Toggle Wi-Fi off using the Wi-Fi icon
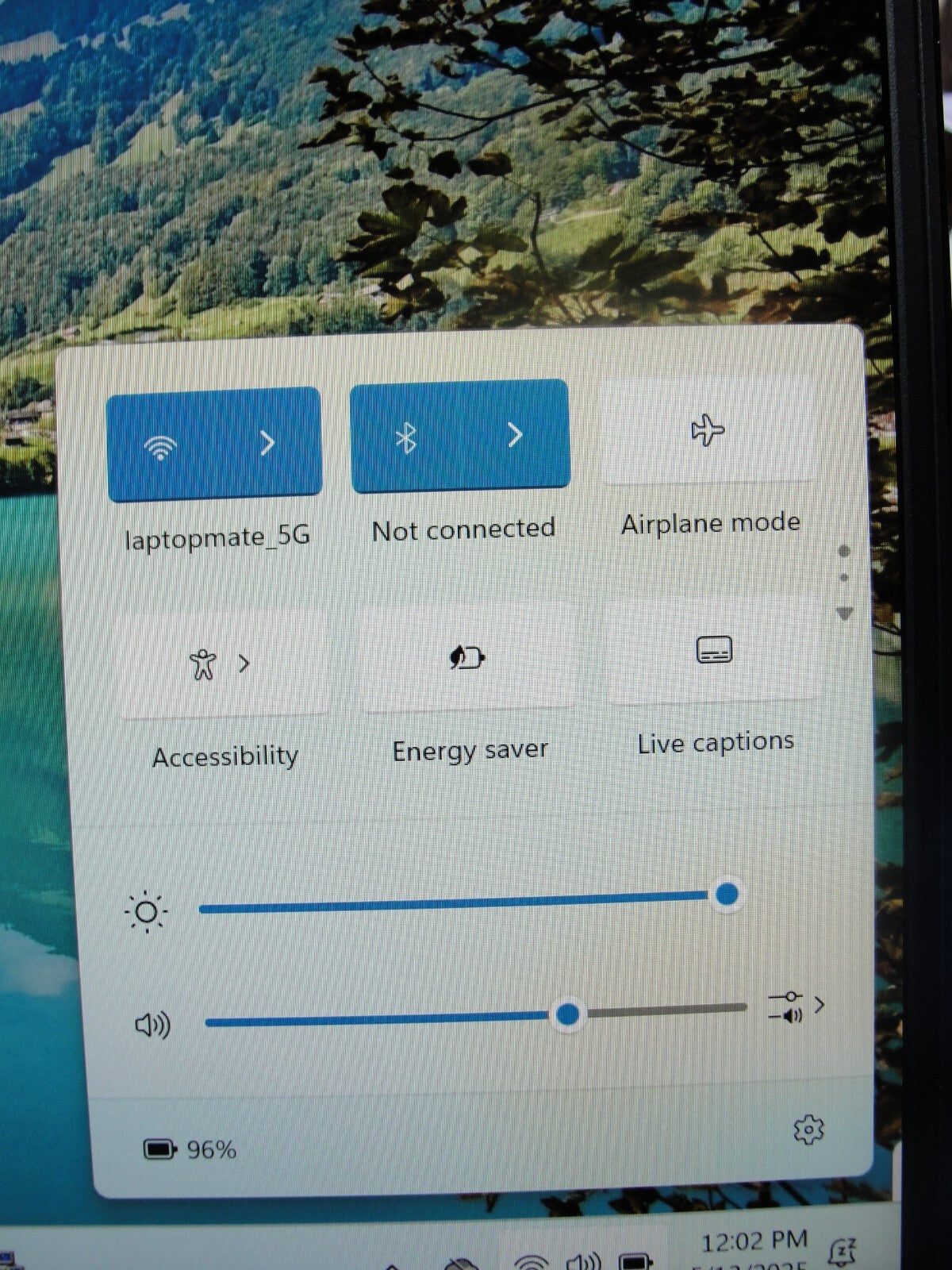 (160, 448)
